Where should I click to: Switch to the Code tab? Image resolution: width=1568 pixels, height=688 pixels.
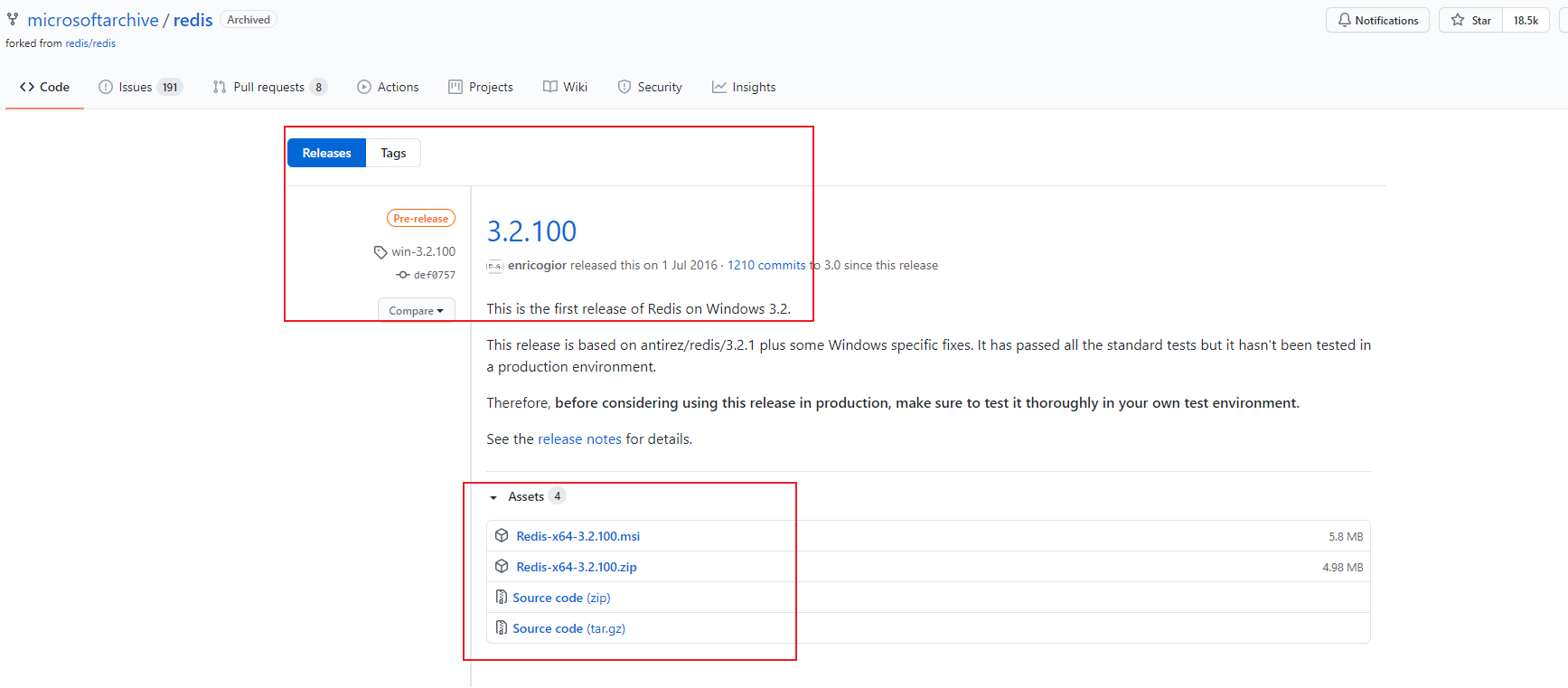[x=44, y=87]
